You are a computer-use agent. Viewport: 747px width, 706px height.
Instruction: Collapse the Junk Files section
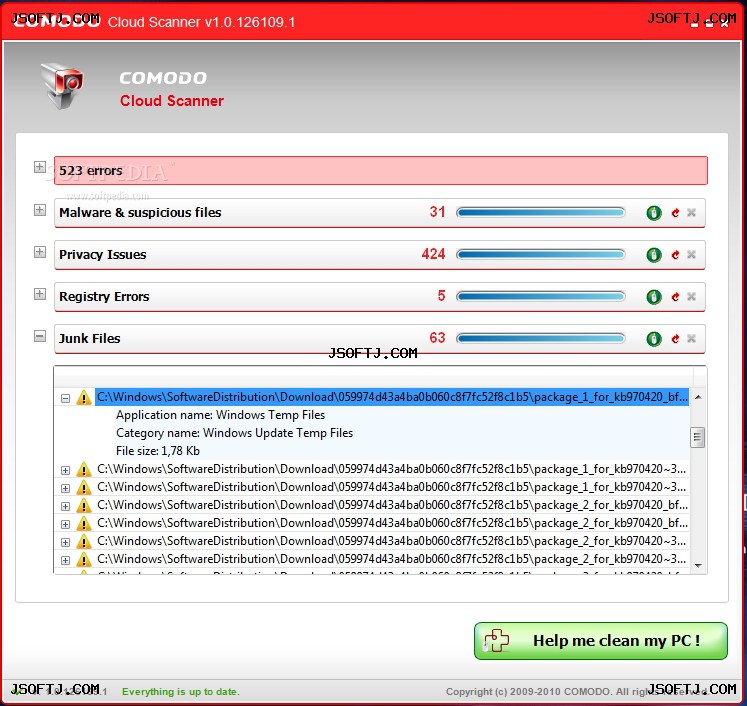(40, 336)
